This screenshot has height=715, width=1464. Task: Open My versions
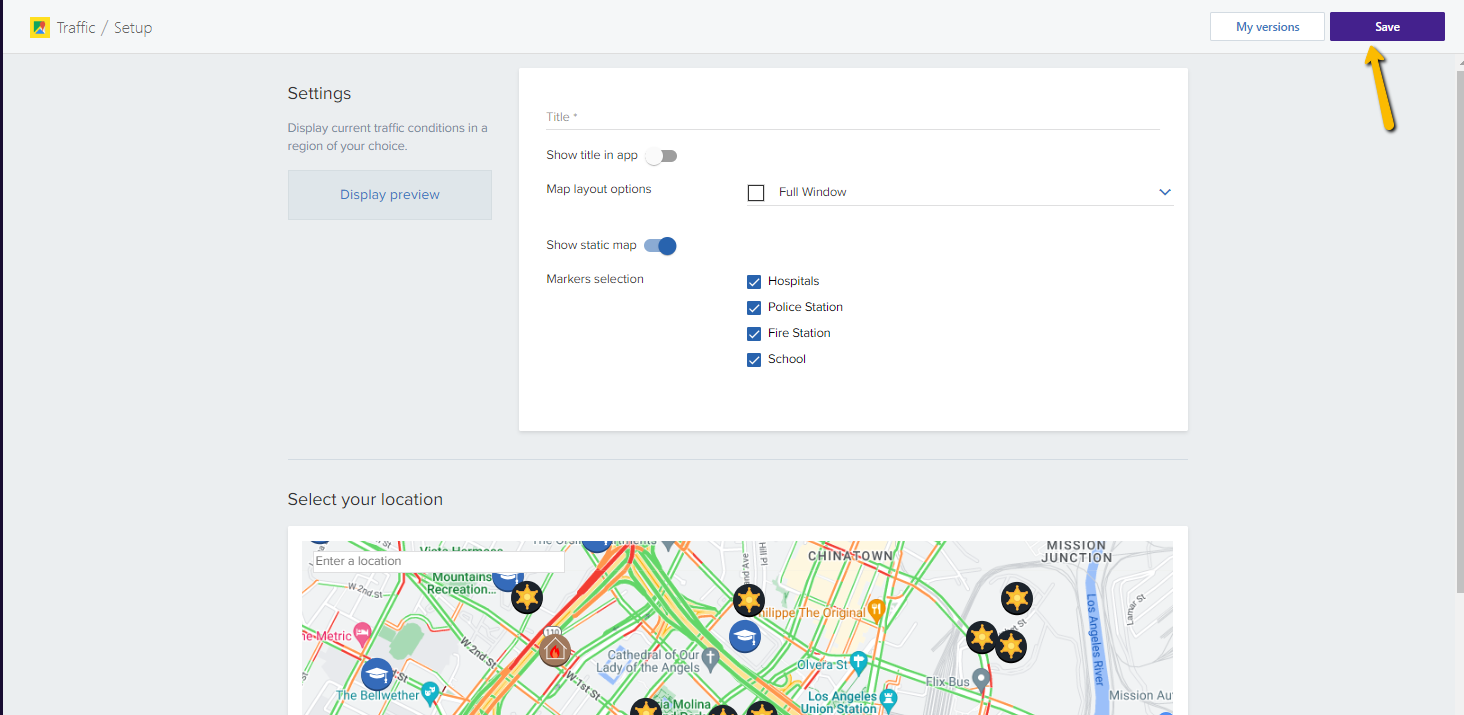1267,27
